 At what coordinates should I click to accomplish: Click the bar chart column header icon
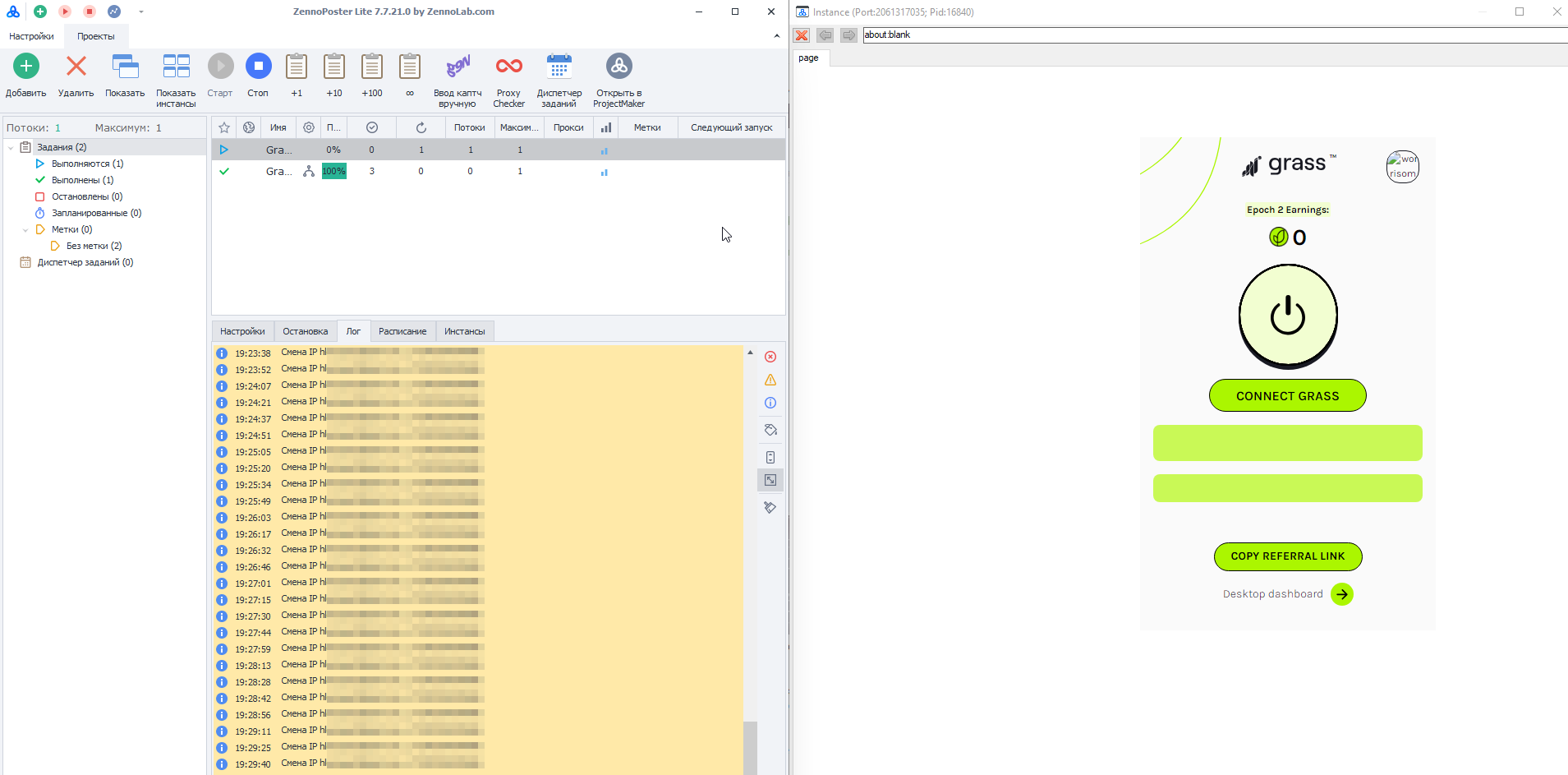click(606, 127)
